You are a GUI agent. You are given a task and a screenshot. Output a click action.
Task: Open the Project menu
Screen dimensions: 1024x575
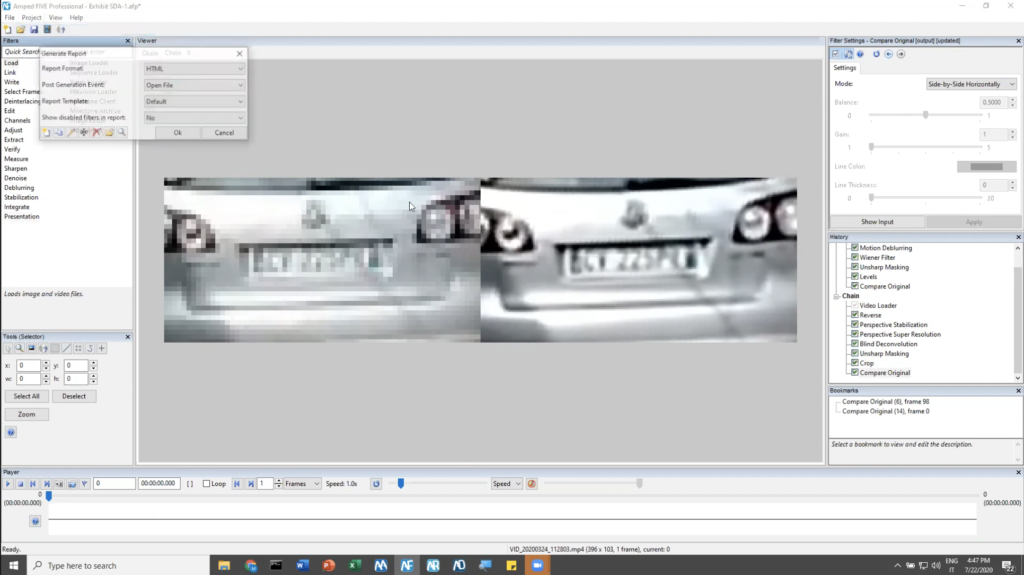tap(31, 18)
